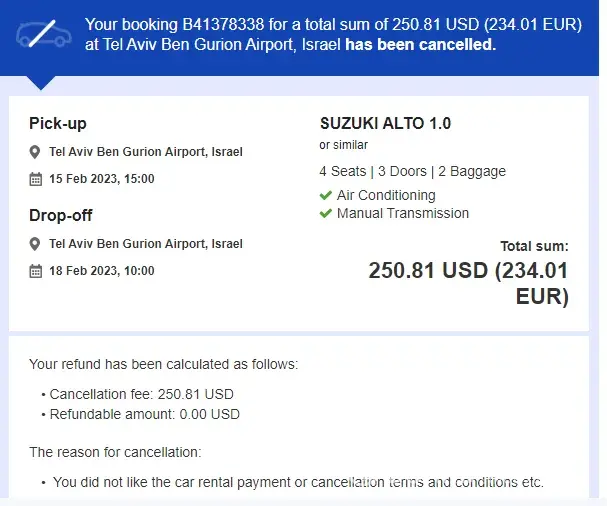Click the pick-up time 15 Feb 2023, 15:00
Image resolution: width=607 pixels, height=506 pixels.
pyautogui.click(x=101, y=180)
